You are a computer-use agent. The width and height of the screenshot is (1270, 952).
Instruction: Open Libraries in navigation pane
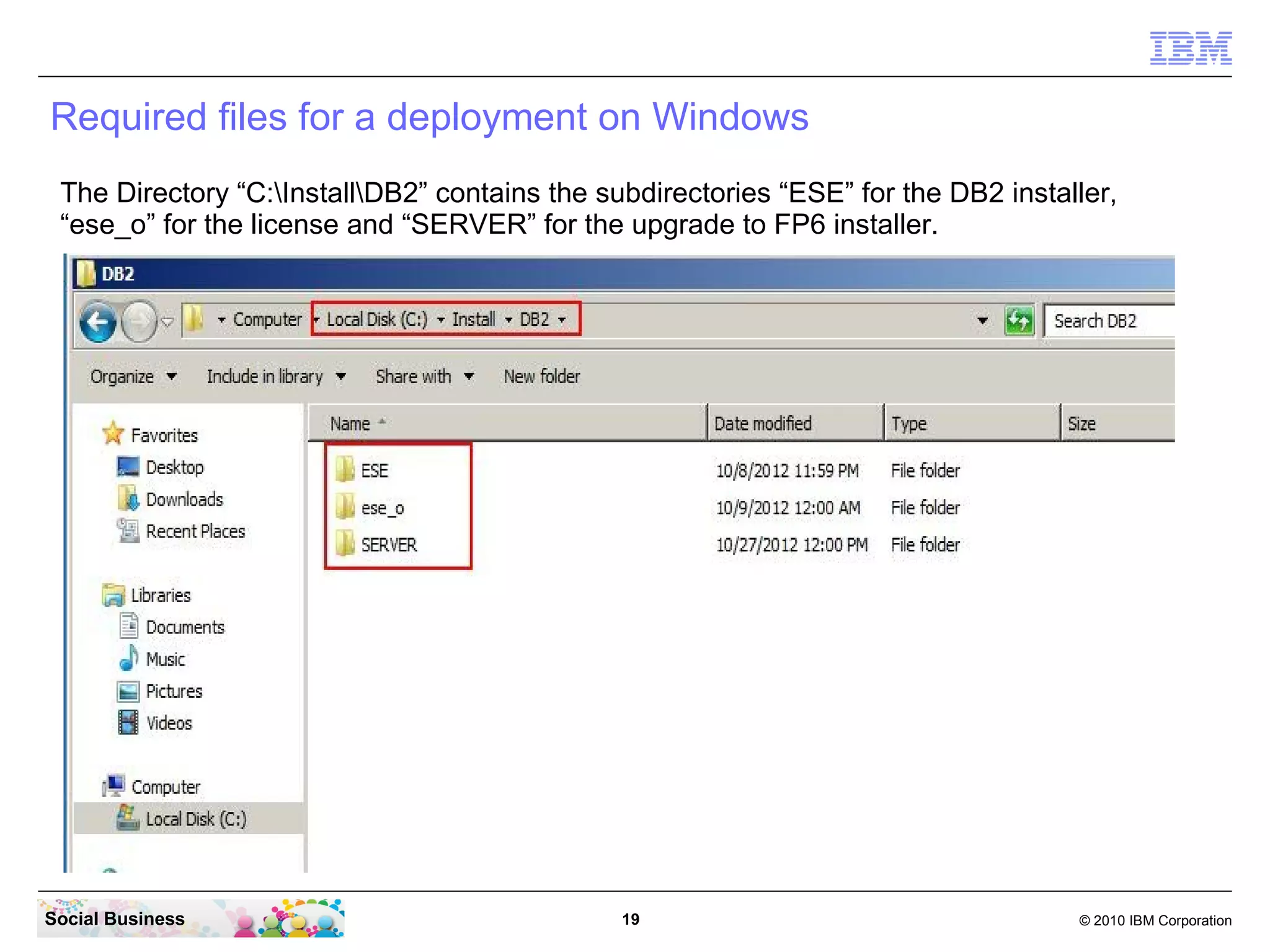(161, 596)
